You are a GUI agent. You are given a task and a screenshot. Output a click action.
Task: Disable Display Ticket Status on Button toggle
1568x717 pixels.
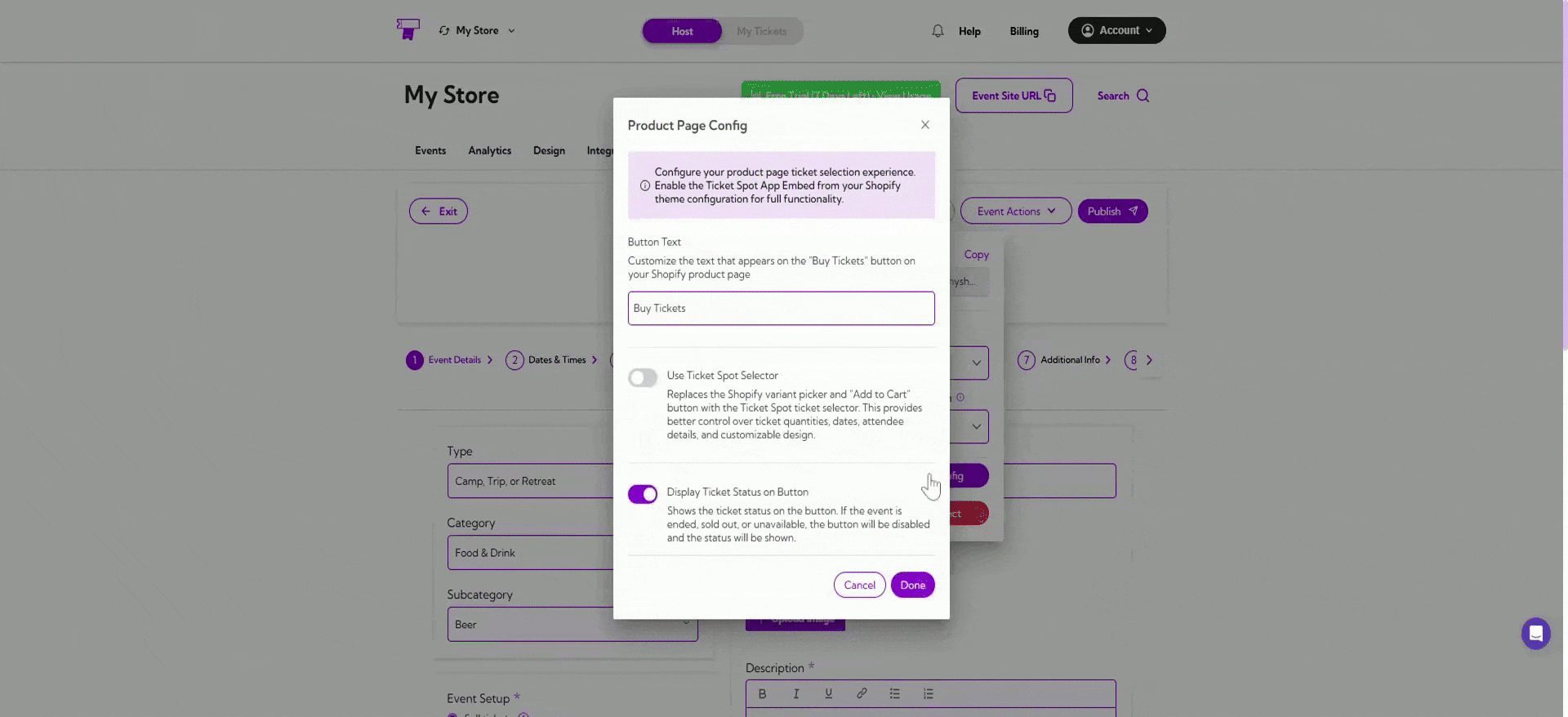(643, 494)
